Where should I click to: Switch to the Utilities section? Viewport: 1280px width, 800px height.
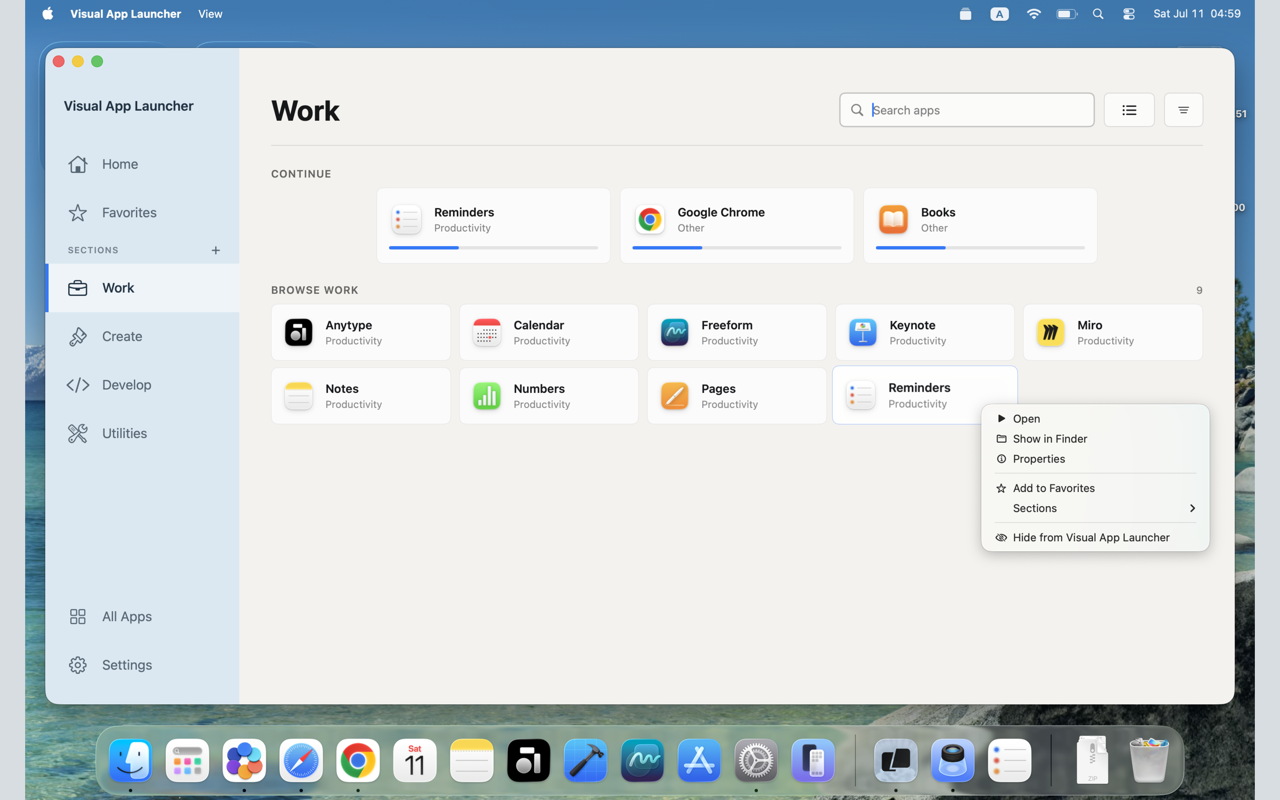coord(142,433)
